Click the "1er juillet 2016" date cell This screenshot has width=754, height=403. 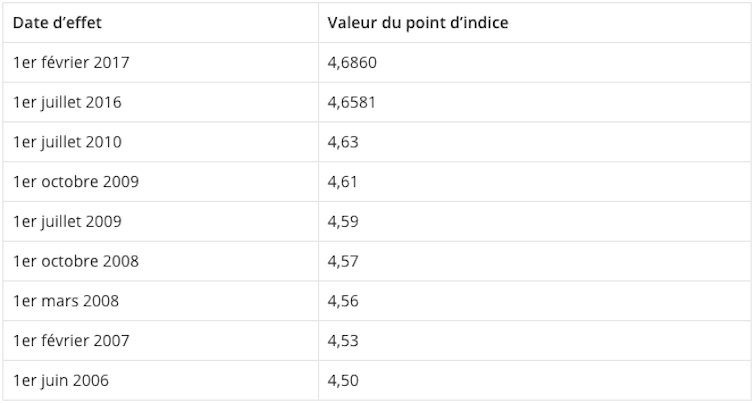tap(68, 102)
